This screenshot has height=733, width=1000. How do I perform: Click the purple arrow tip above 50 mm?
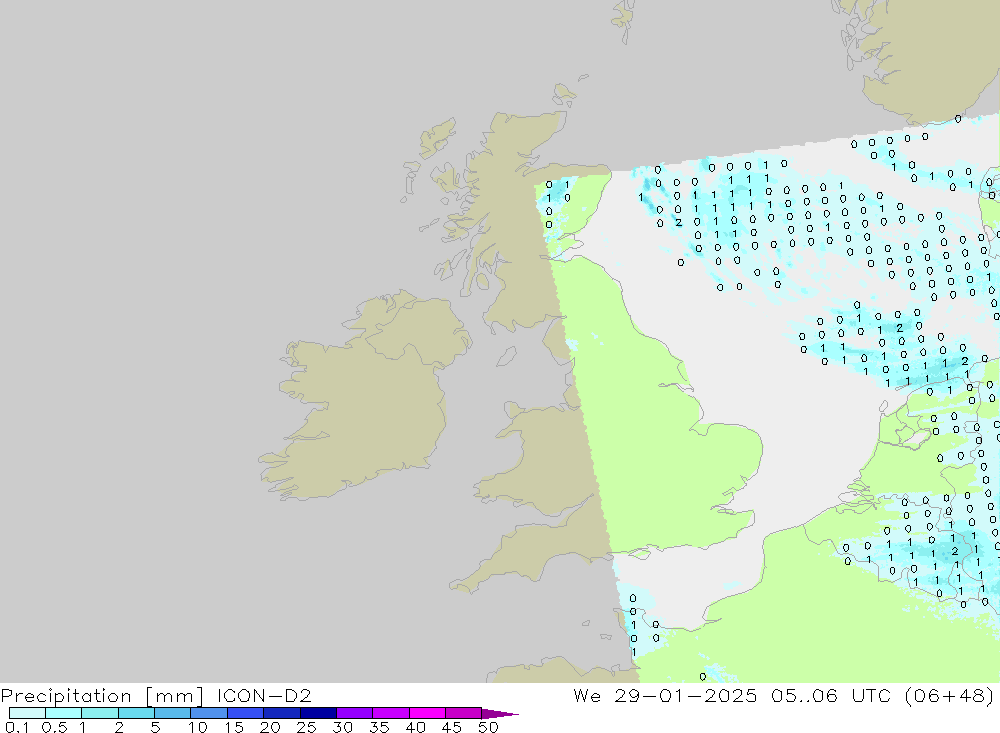(500, 713)
